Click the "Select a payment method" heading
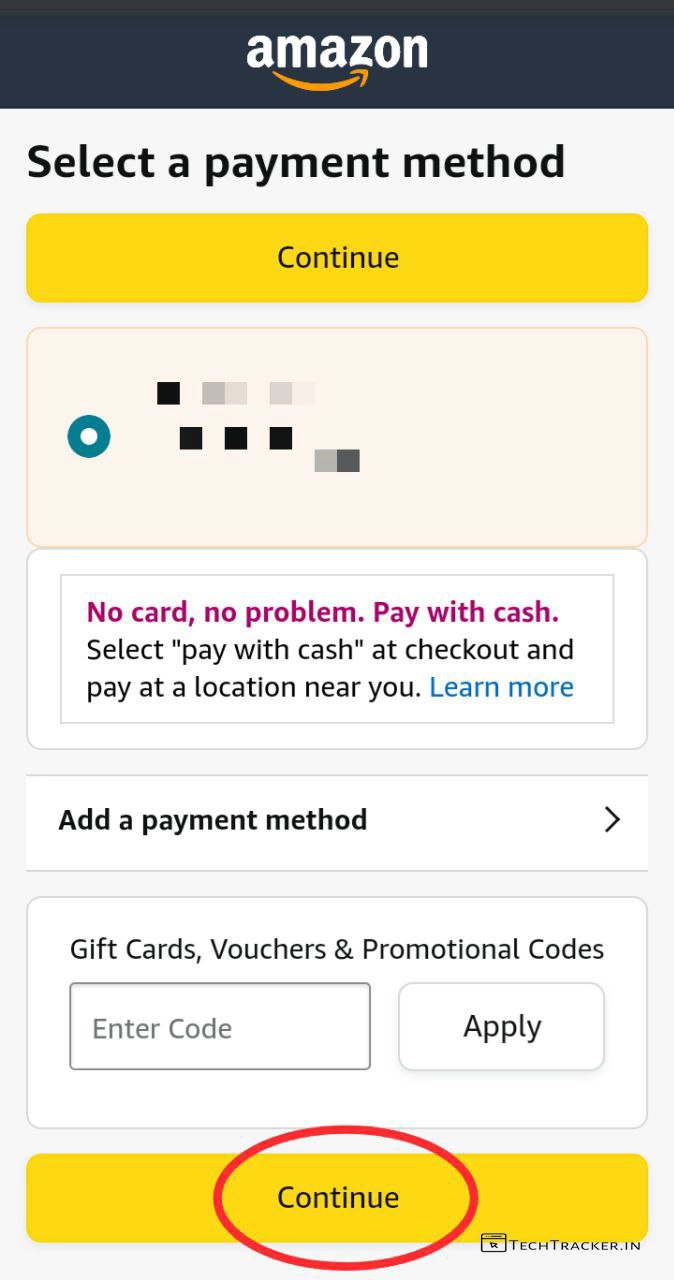Image resolution: width=674 pixels, height=1280 pixels. pos(296,162)
